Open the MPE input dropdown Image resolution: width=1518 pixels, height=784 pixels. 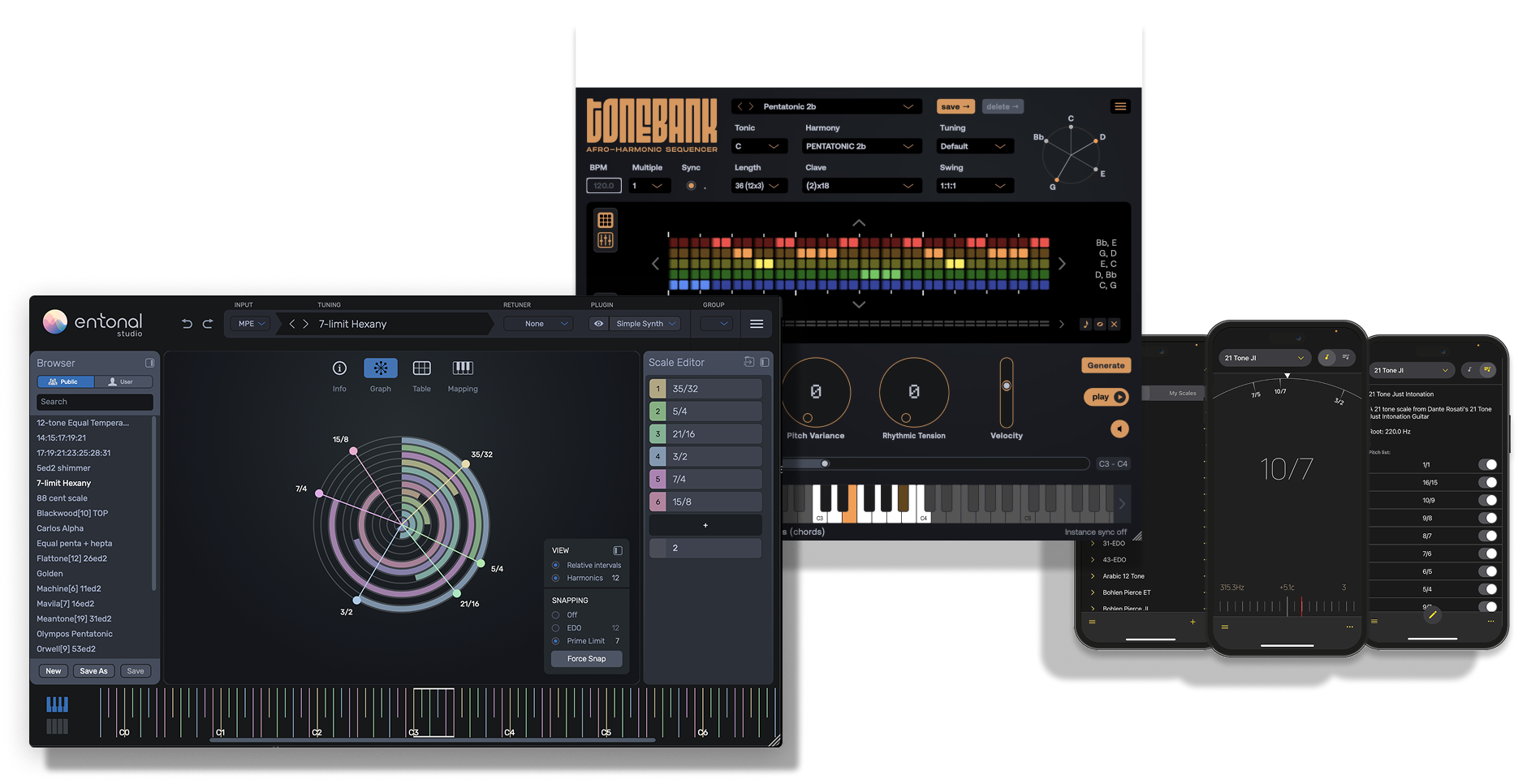[251, 324]
